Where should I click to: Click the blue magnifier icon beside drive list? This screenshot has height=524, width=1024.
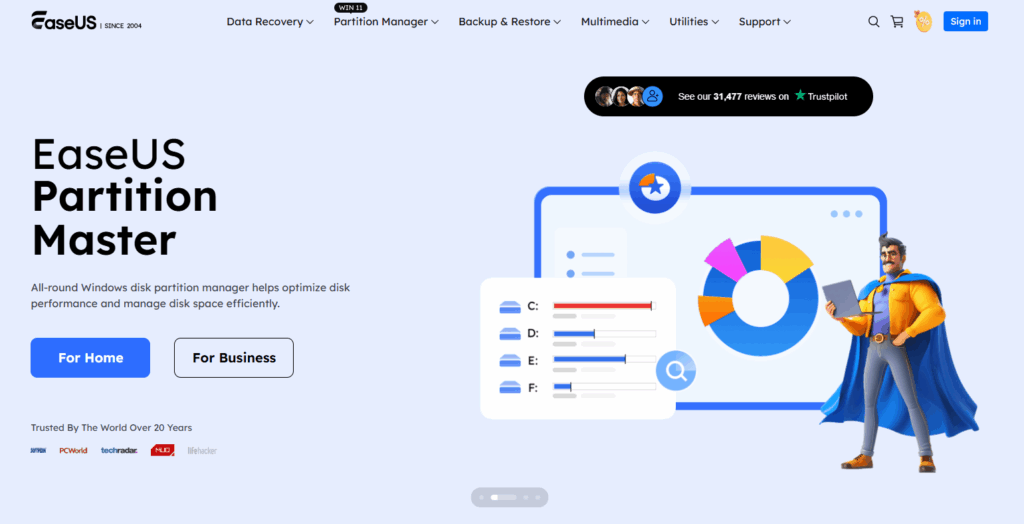[x=676, y=371]
